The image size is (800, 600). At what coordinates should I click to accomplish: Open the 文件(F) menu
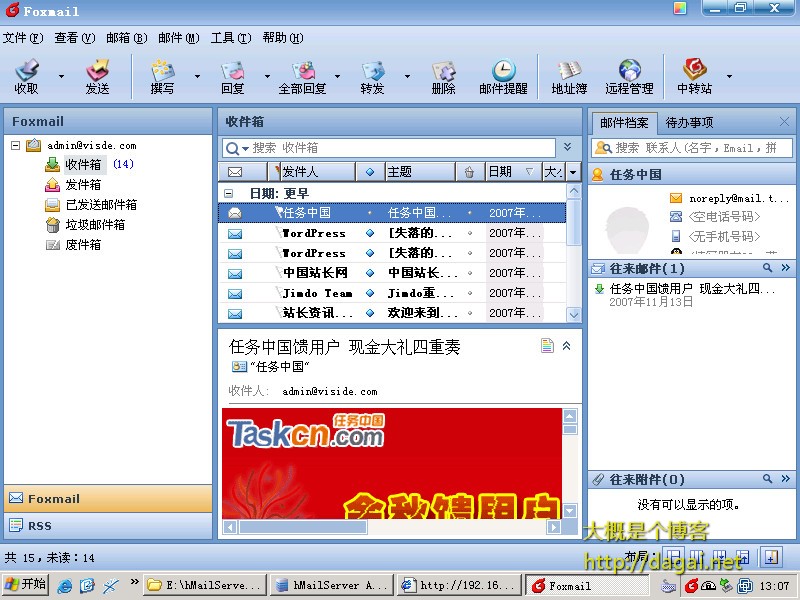[23, 38]
